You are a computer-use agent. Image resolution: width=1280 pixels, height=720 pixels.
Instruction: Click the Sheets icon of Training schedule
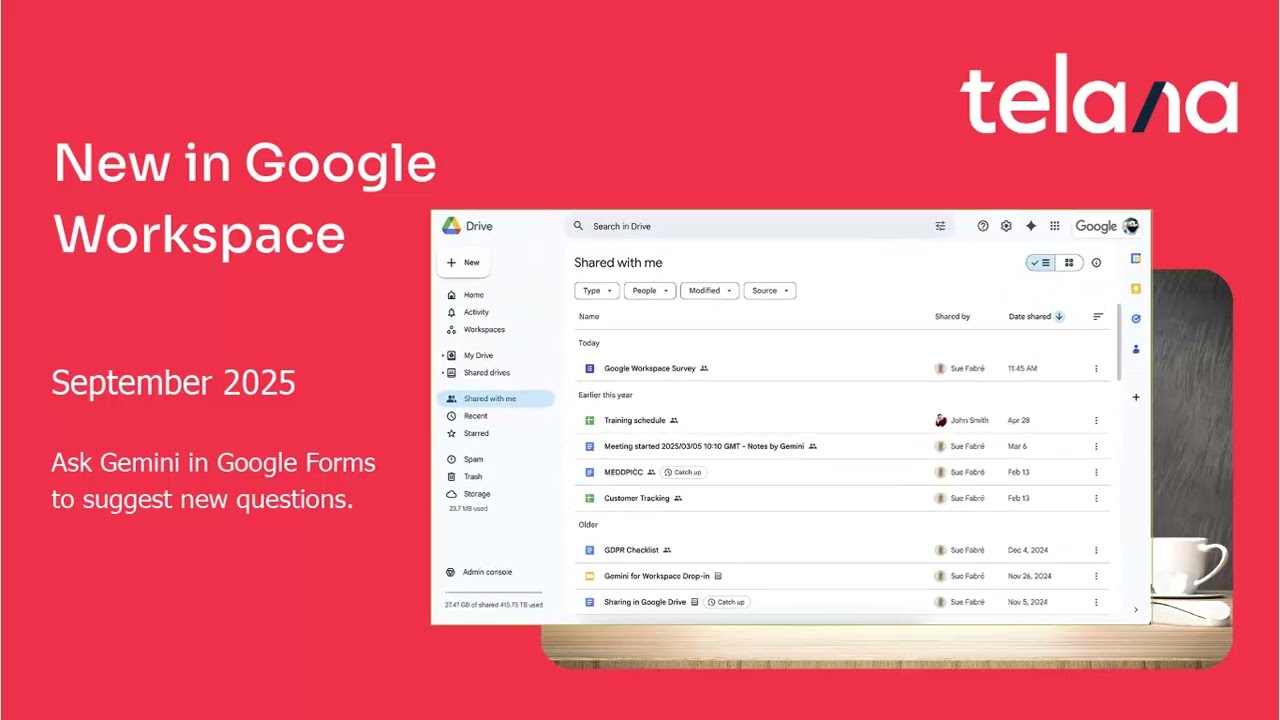point(590,420)
